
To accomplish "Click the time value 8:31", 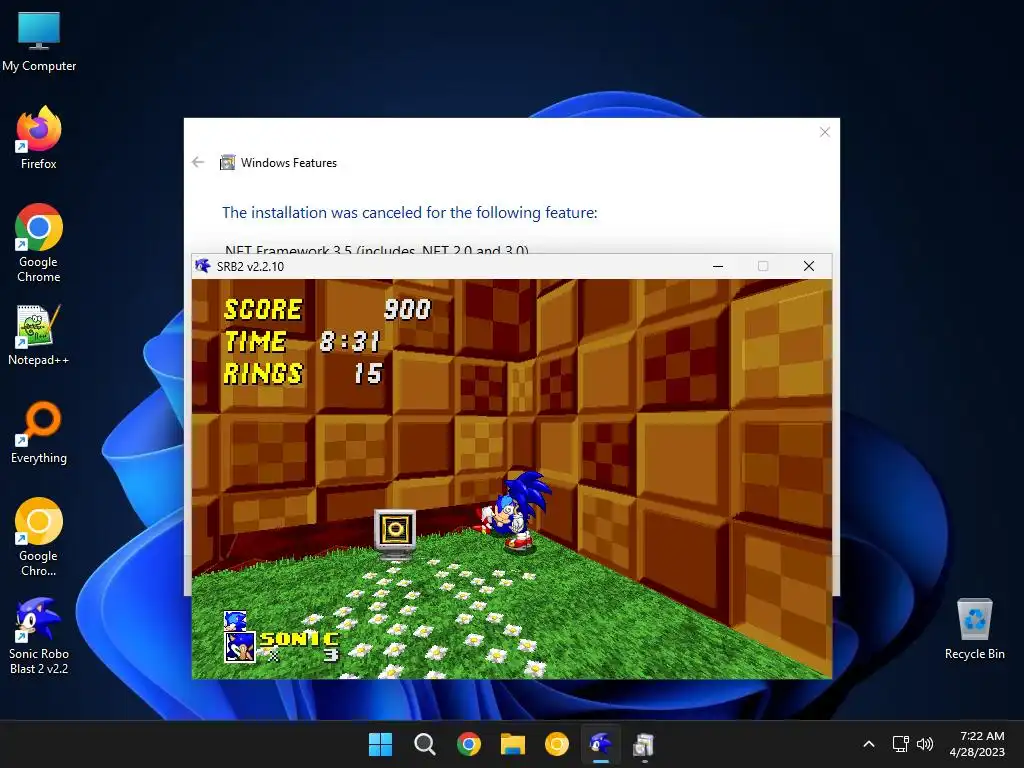I will point(350,342).
